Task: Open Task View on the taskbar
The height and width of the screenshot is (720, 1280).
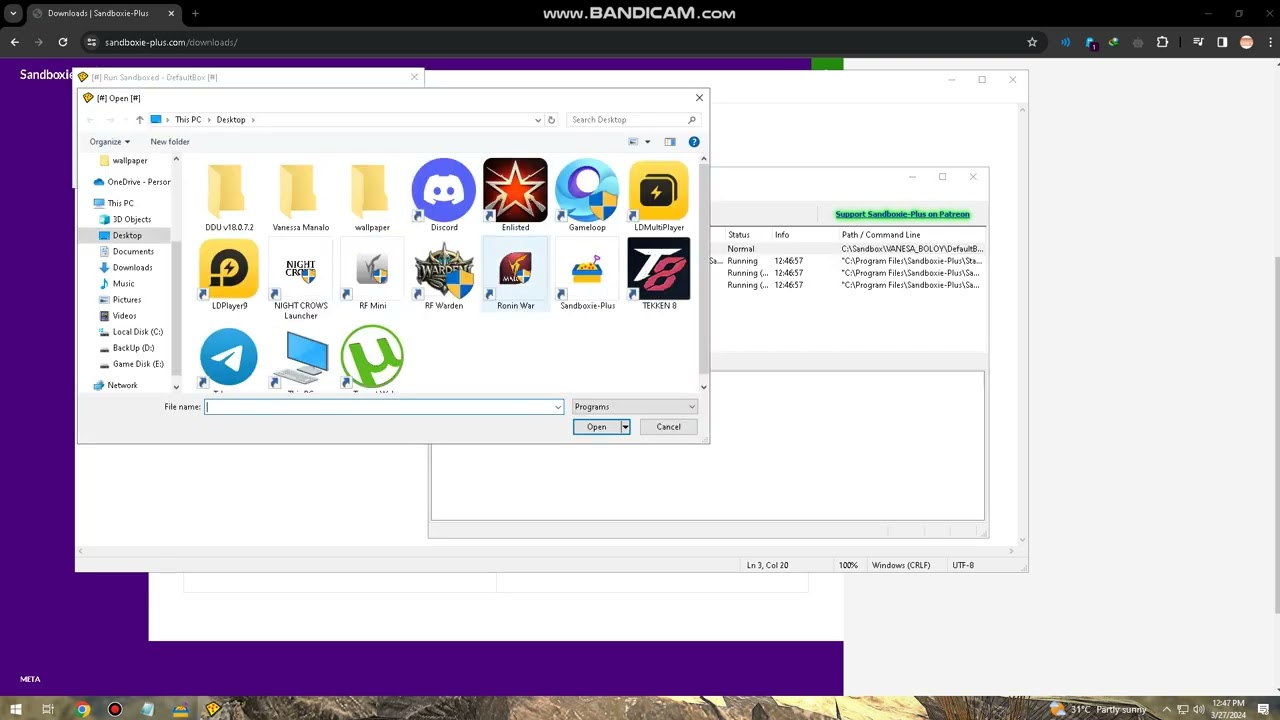Action: (48, 709)
